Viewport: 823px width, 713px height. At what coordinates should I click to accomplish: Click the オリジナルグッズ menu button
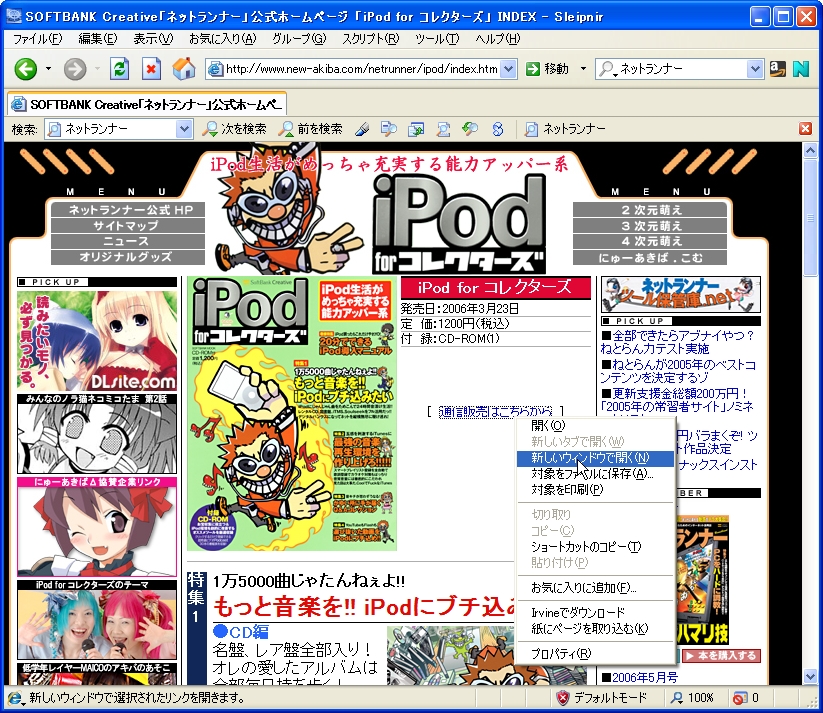[x=128, y=257]
